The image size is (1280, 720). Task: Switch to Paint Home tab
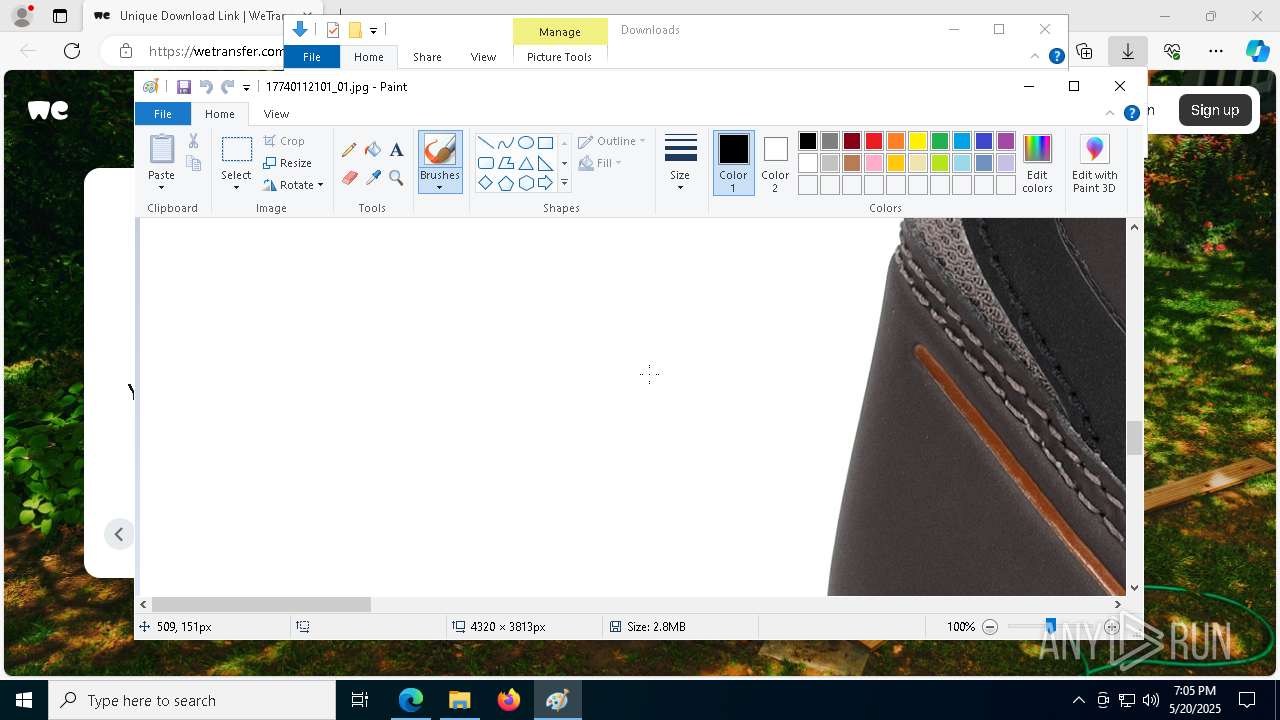[220, 114]
